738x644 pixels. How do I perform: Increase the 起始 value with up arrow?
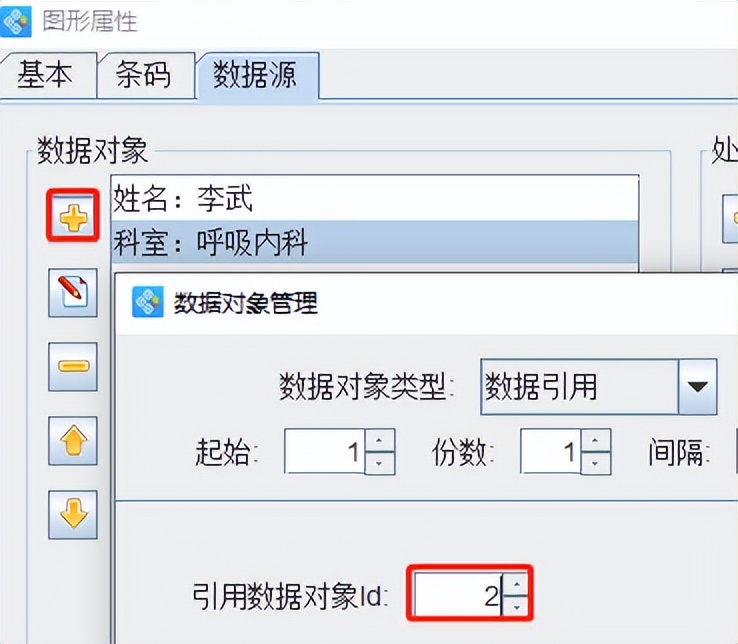[x=379, y=440]
